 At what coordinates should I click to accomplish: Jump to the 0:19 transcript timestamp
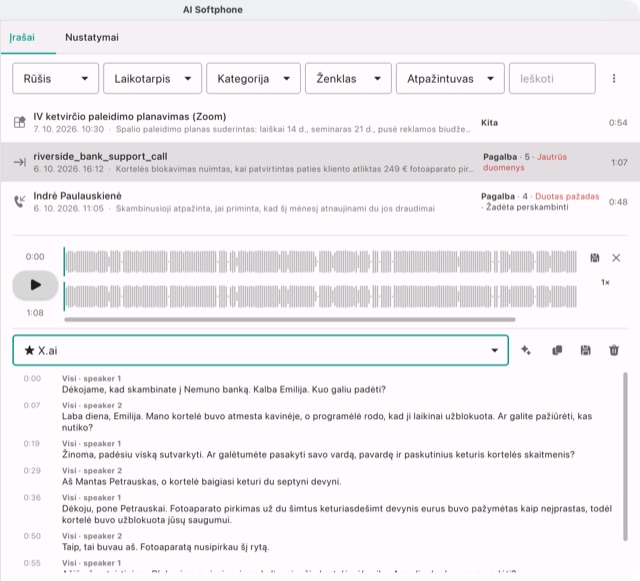click(31, 443)
